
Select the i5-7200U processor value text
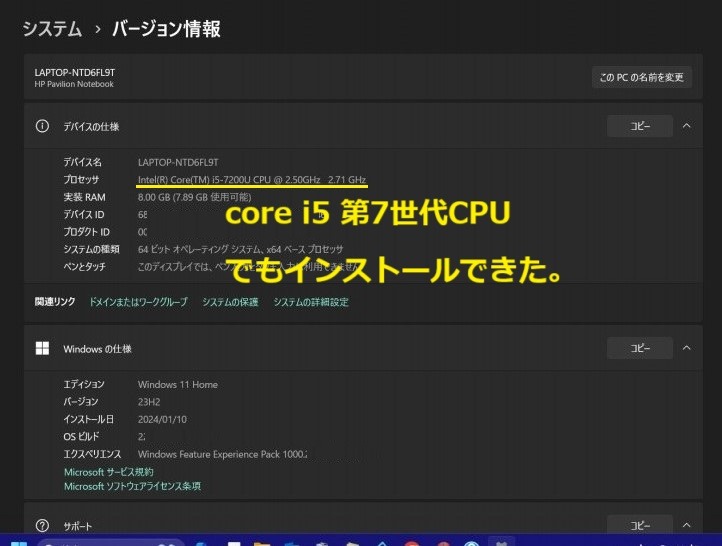[x=252, y=180]
